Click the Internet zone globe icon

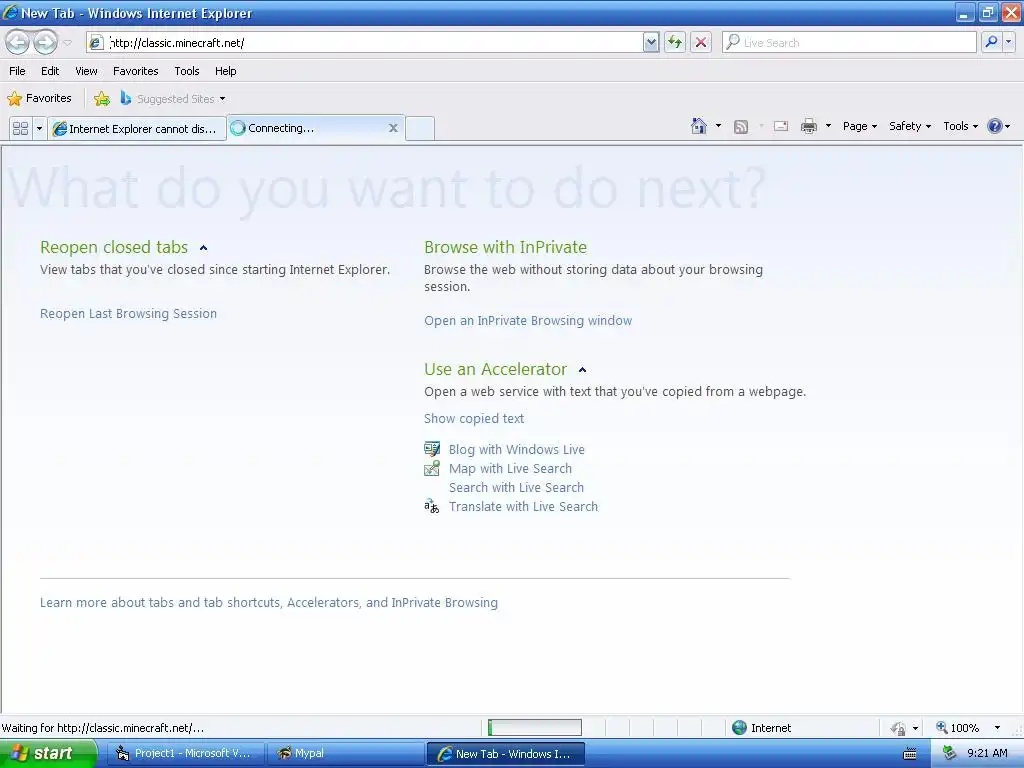[x=739, y=728]
